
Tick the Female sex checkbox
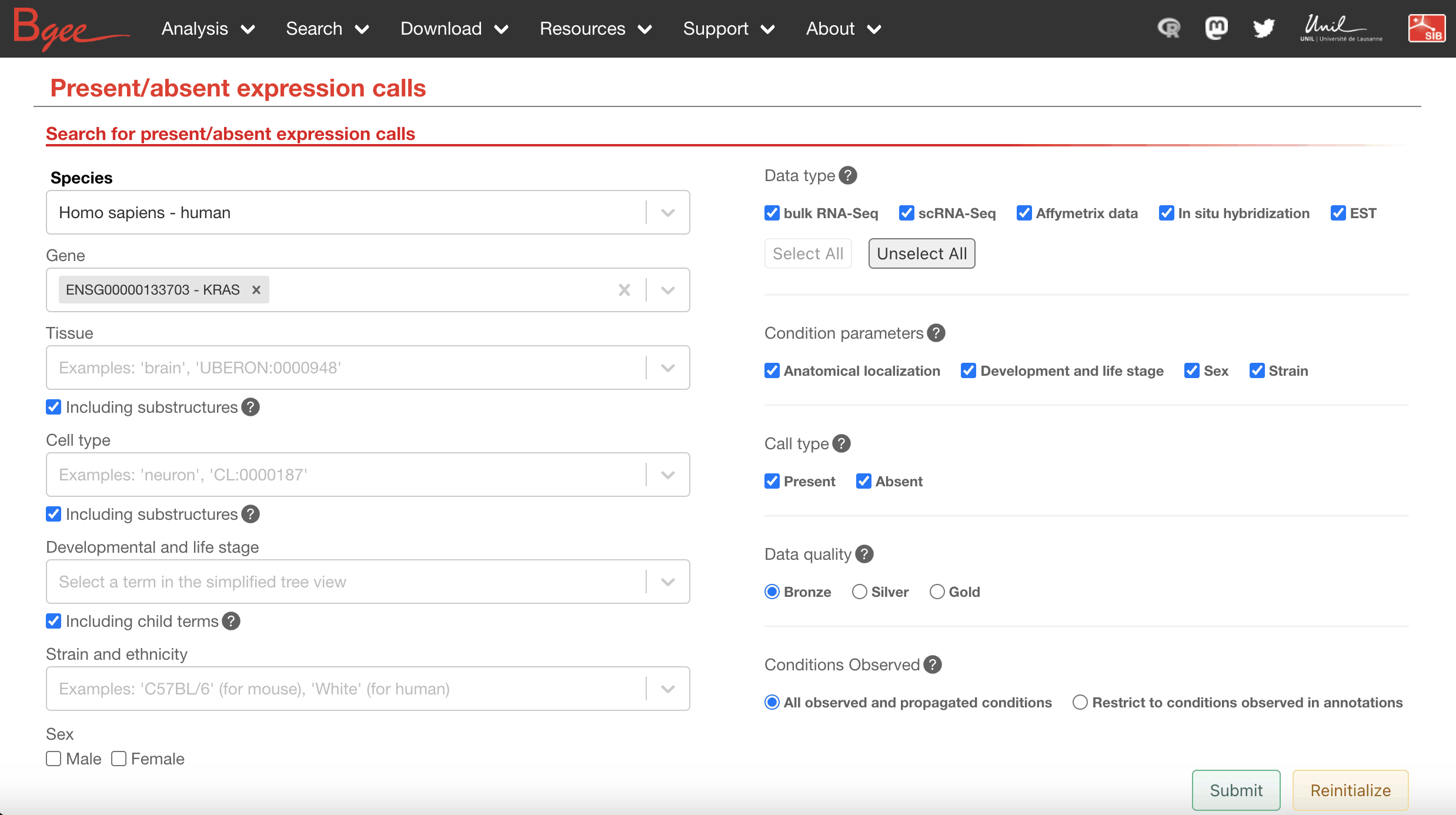(119, 759)
